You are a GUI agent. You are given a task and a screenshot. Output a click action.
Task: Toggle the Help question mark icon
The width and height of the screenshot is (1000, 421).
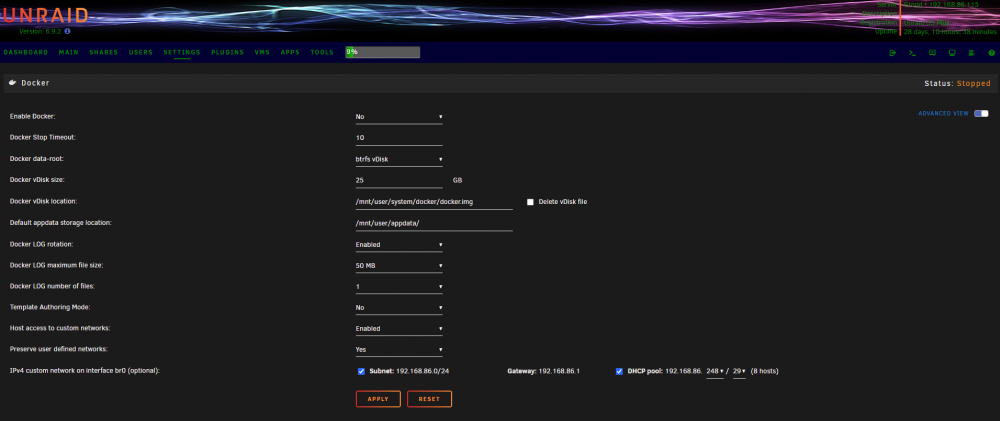pyautogui.click(x=992, y=53)
